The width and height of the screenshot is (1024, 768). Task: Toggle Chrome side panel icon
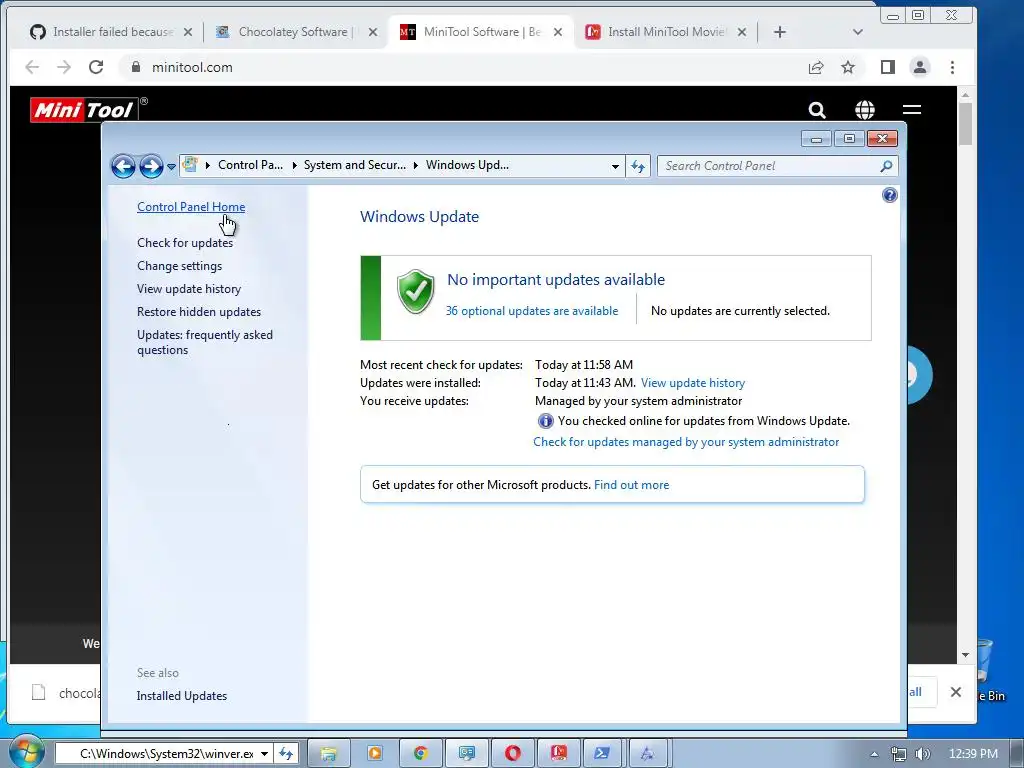(x=888, y=67)
